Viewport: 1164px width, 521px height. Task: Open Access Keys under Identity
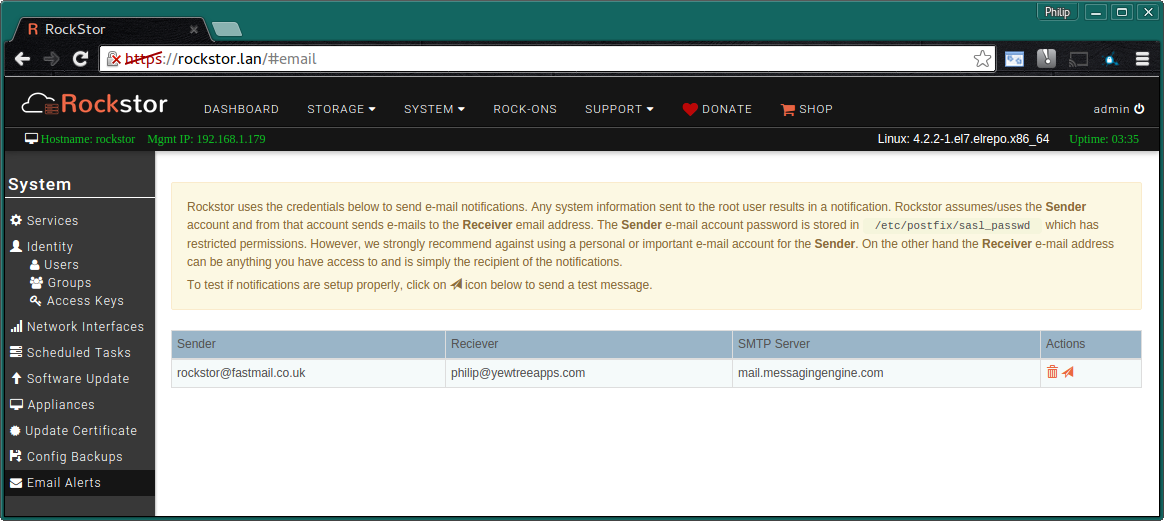(76, 301)
